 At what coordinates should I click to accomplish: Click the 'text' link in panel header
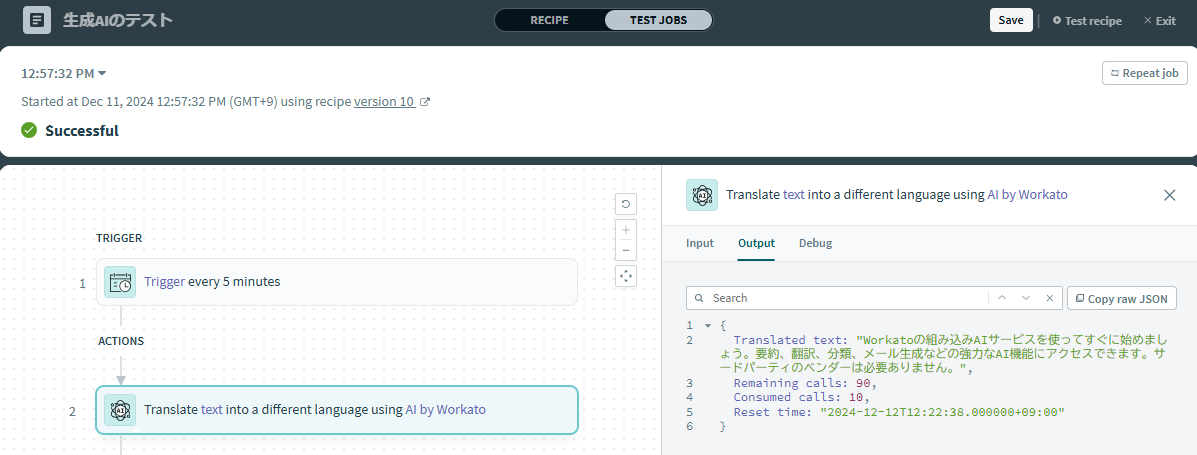coord(794,195)
